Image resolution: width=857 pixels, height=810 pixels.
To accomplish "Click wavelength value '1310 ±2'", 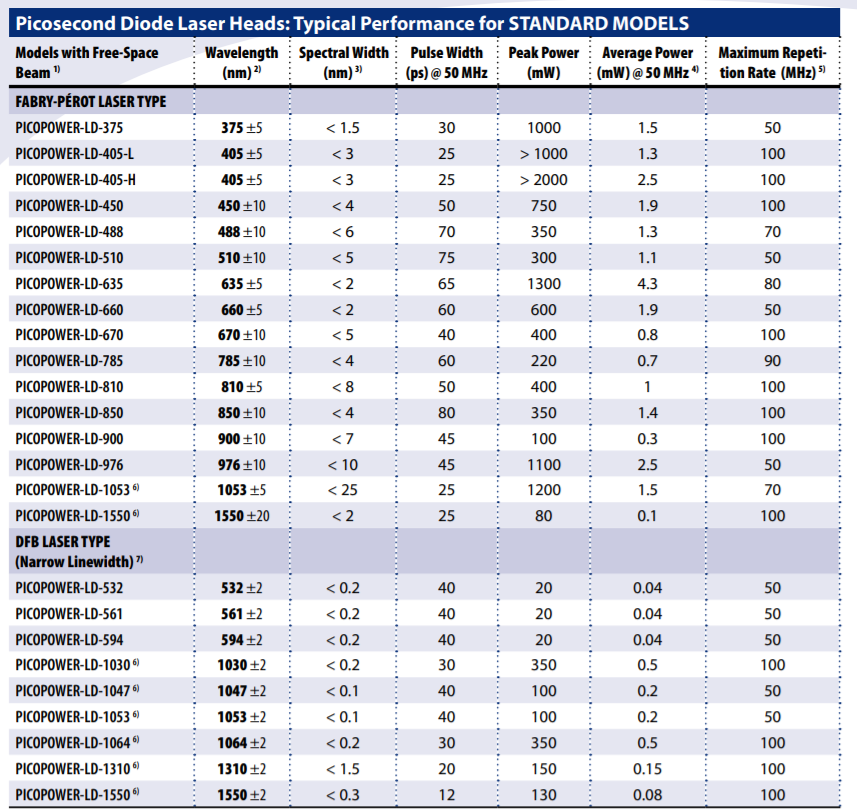I will (242, 769).
